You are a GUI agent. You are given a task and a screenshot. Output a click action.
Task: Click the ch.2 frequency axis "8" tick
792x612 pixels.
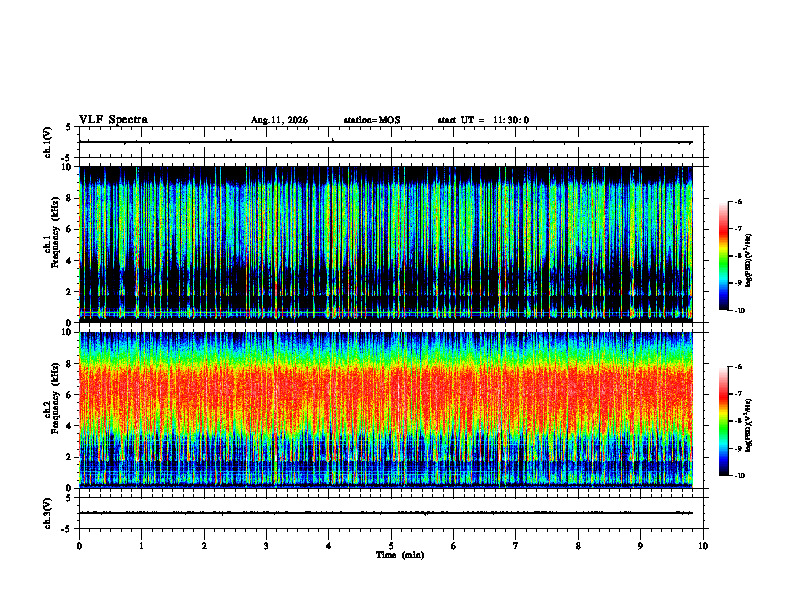69,364
